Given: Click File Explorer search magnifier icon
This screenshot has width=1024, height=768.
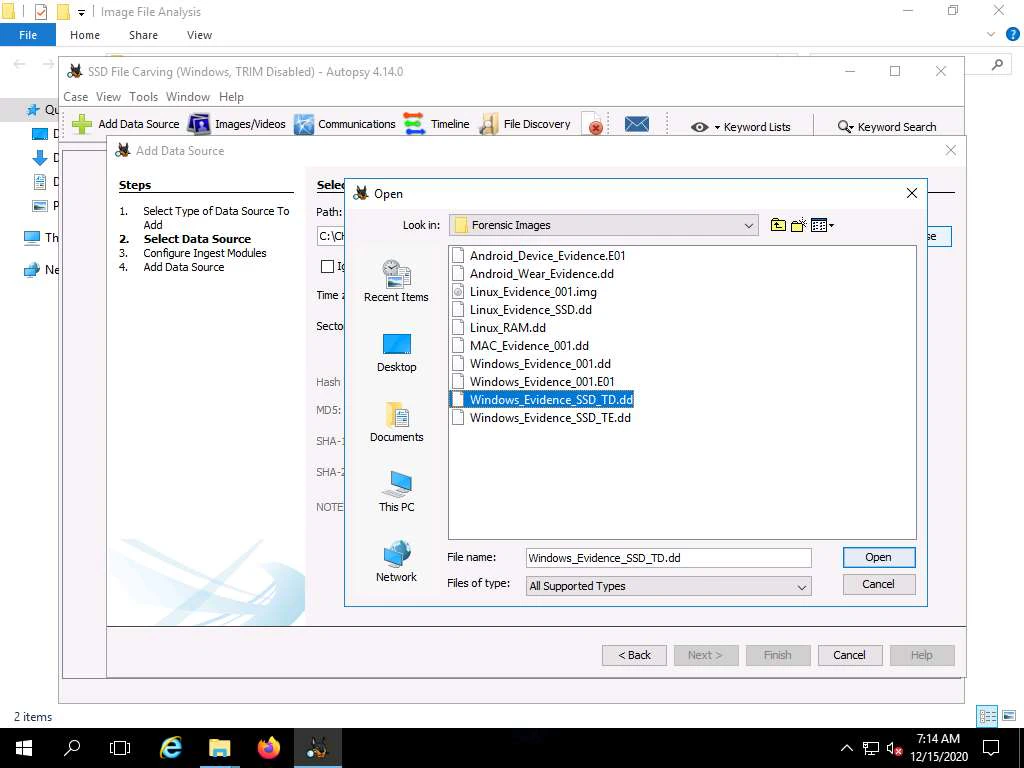Looking at the screenshot, I should (x=997, y=64).
